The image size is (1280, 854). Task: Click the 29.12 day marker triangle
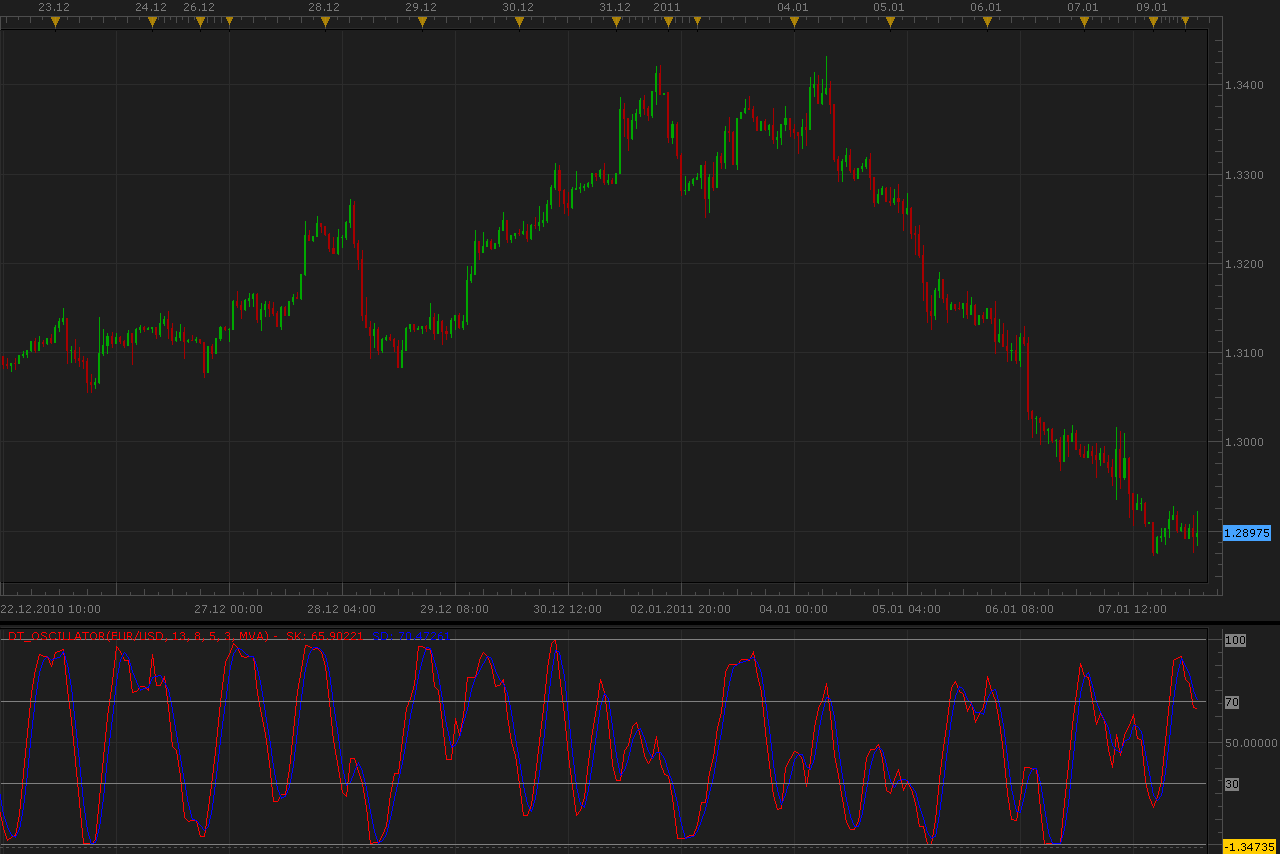tap(422, 21)
